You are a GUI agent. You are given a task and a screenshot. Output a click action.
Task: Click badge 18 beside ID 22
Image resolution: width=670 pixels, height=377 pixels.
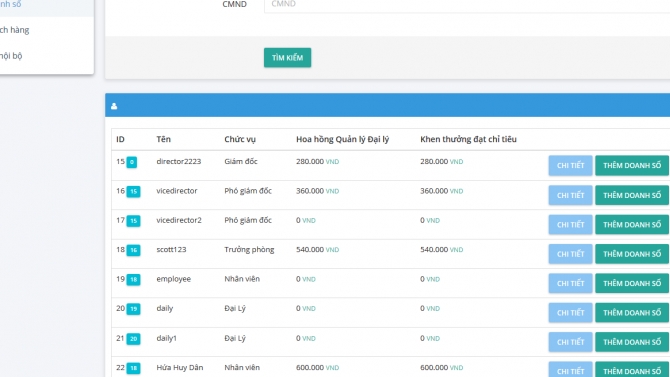tap(133, 368)
